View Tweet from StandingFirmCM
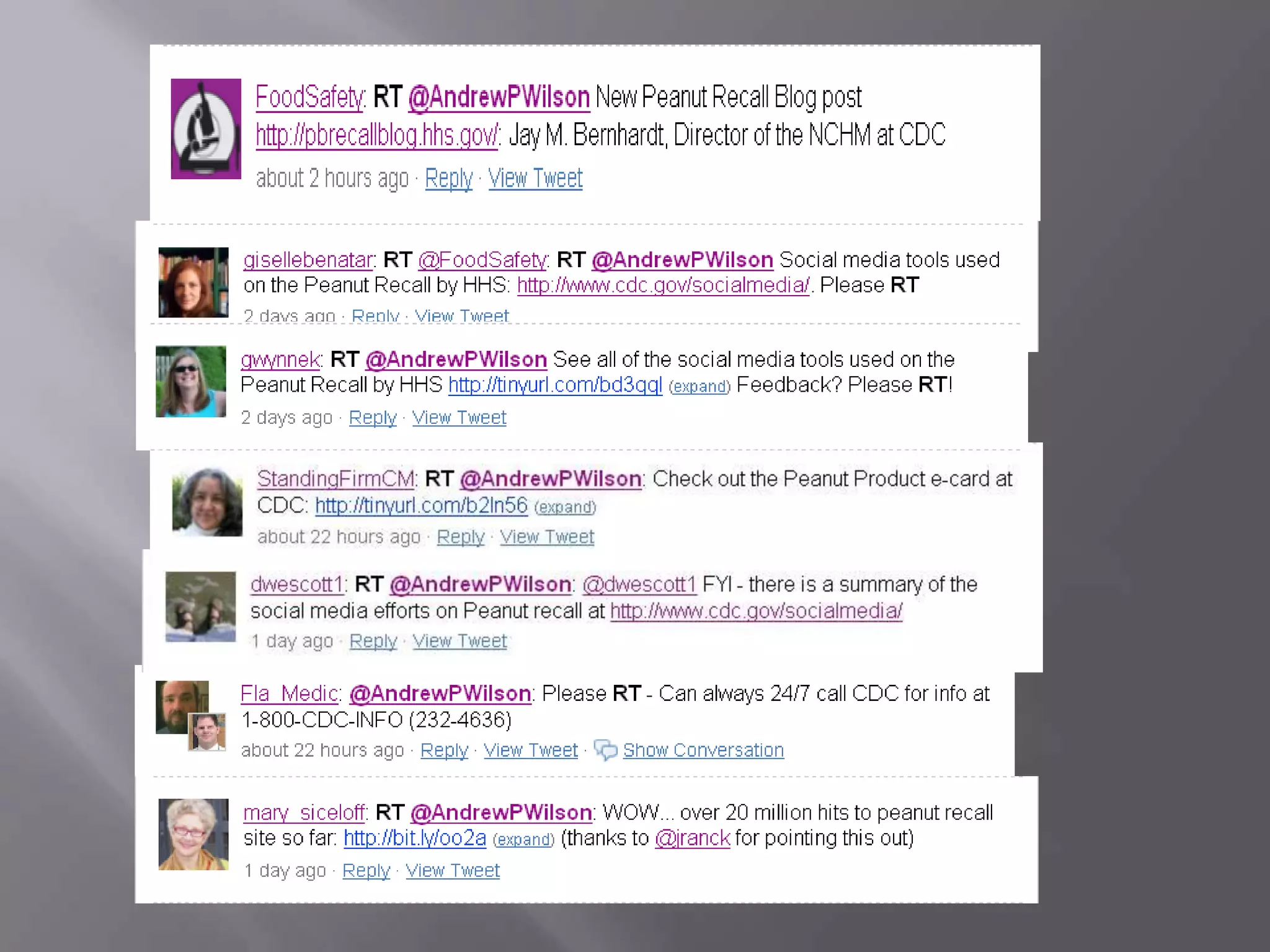Viewport: 1270px width, 952px height. click(547, 537)
